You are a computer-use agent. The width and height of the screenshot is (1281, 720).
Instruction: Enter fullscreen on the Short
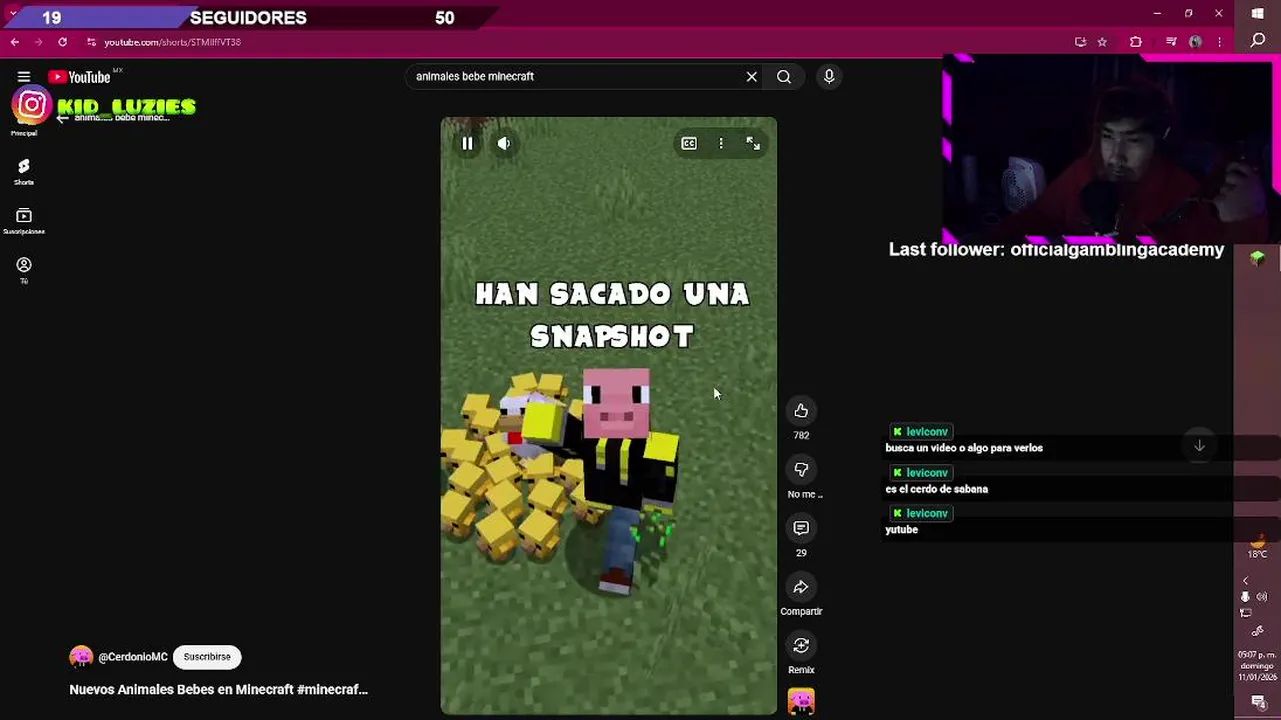pyautogui.click(x=753, y=144)
